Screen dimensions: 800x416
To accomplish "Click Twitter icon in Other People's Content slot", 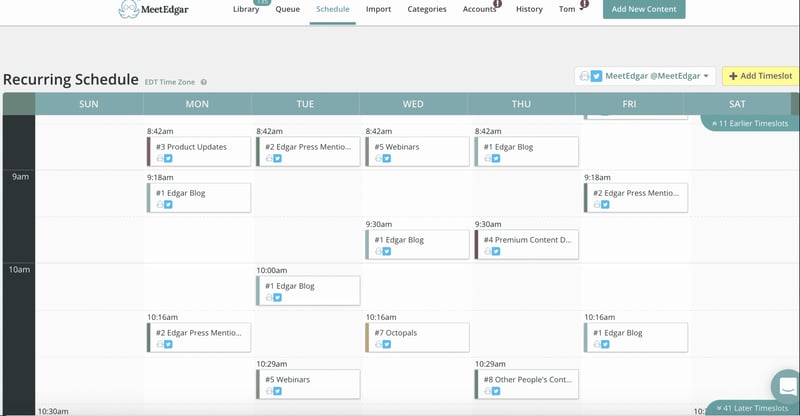I will click(x=496, y=391).
